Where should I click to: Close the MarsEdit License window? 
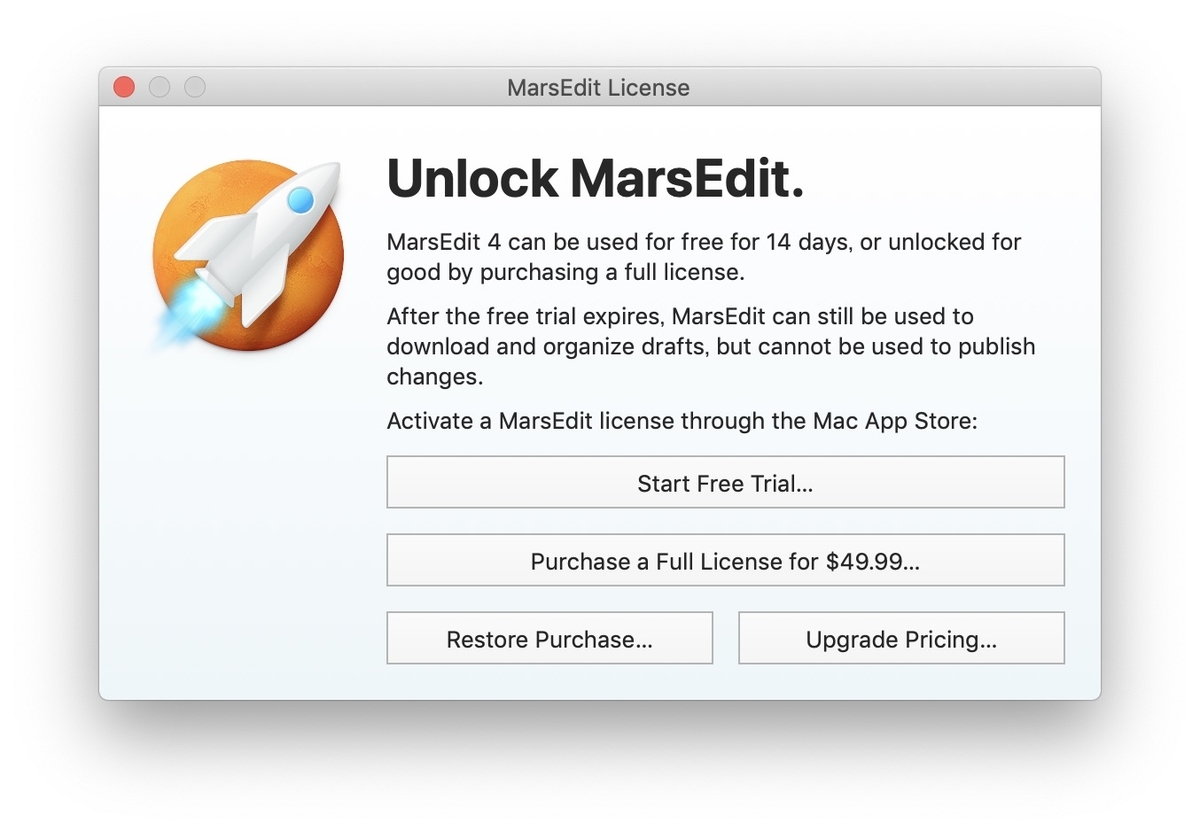coord(123,87)
